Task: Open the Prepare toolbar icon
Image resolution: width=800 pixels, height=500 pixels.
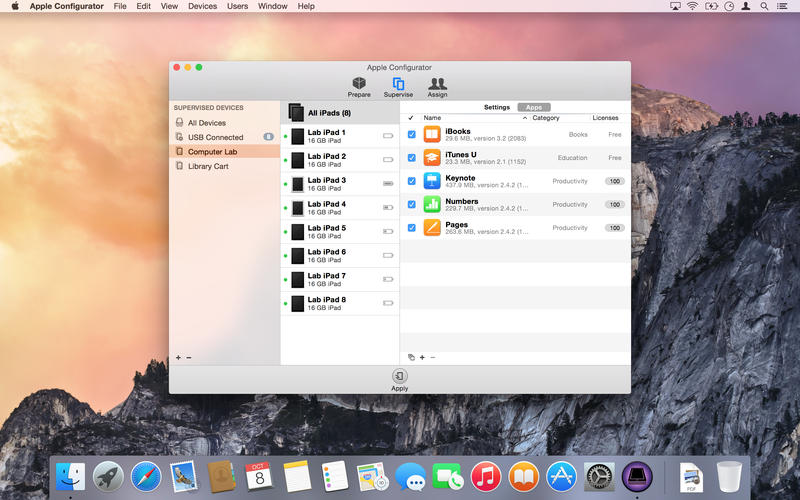Action: point(359,85)
